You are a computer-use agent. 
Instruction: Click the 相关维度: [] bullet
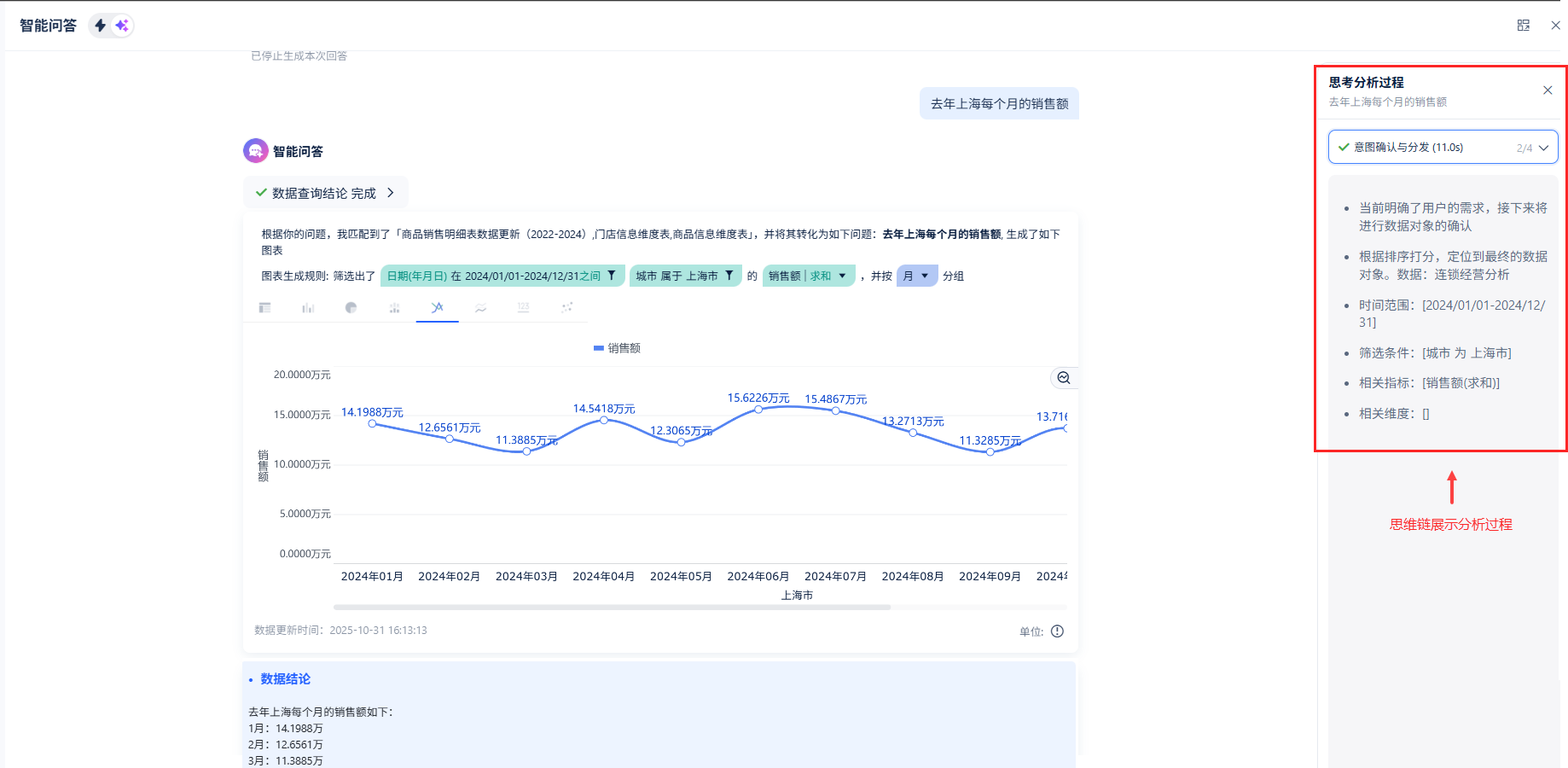(1394, 414)
